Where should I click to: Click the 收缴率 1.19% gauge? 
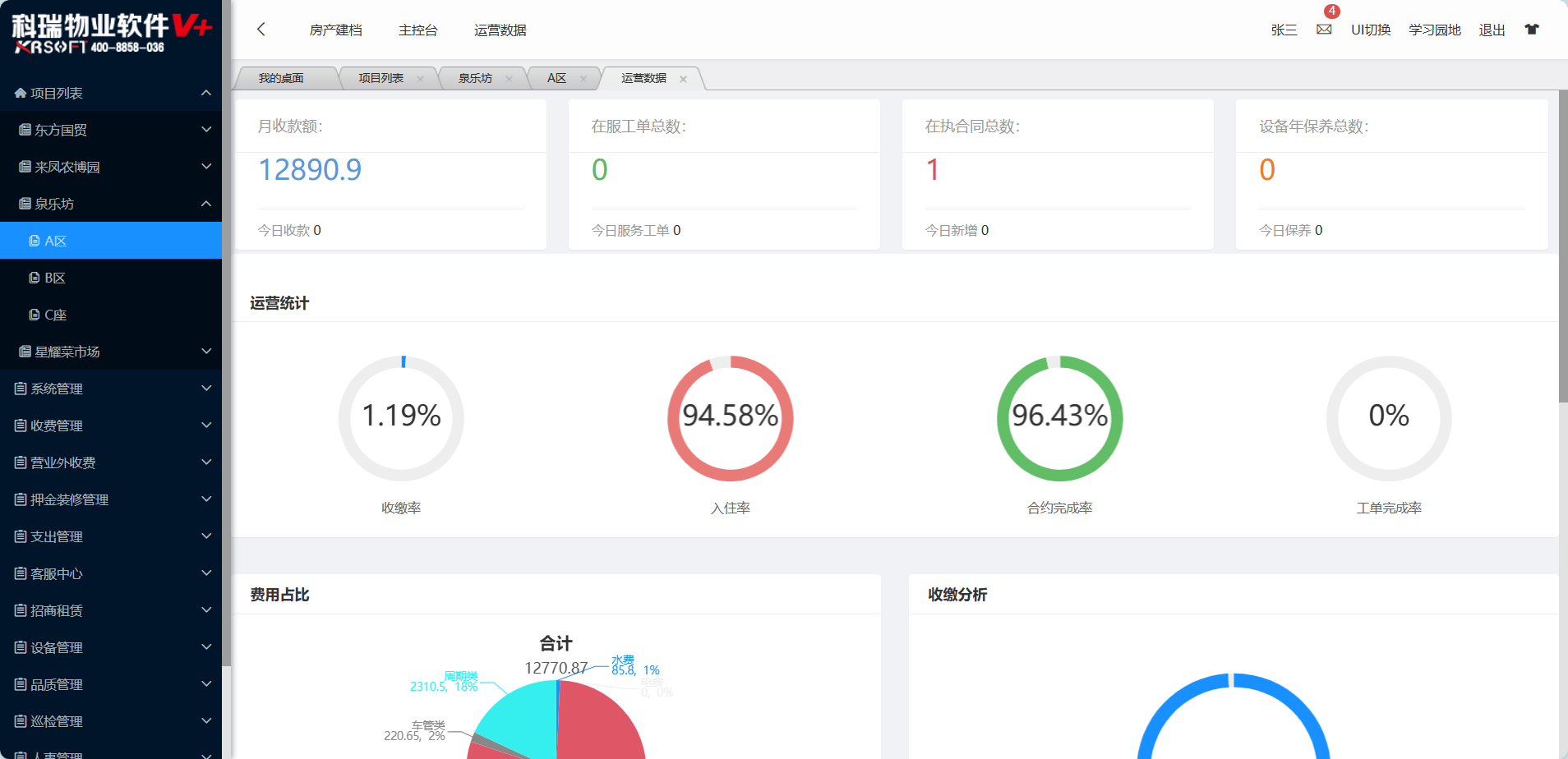click(401, 418)
